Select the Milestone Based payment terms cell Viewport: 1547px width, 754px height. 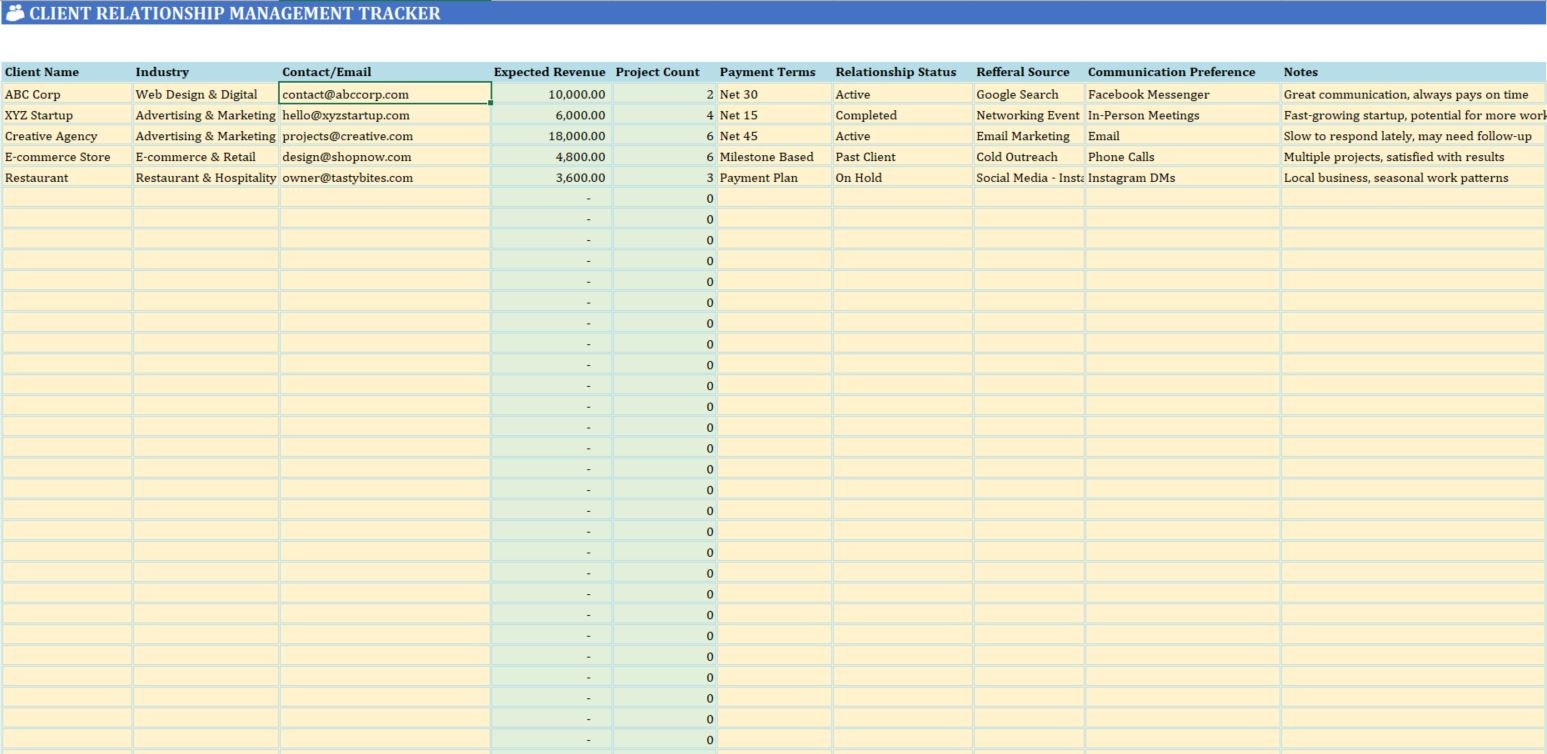coord(765,156)
